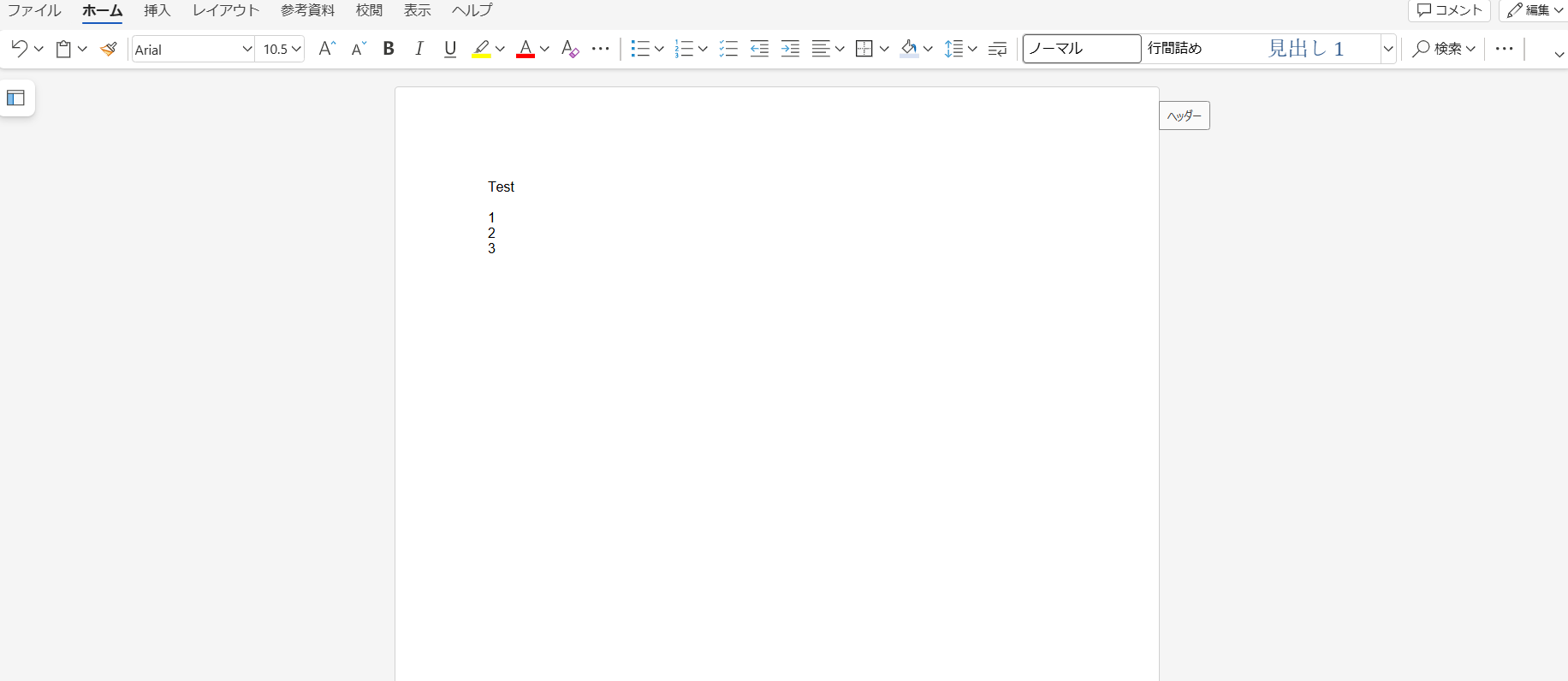The height and width of the screenshot is (681, 1568).
Task: Expand the shading color arrow
Action: pos(928,49)
